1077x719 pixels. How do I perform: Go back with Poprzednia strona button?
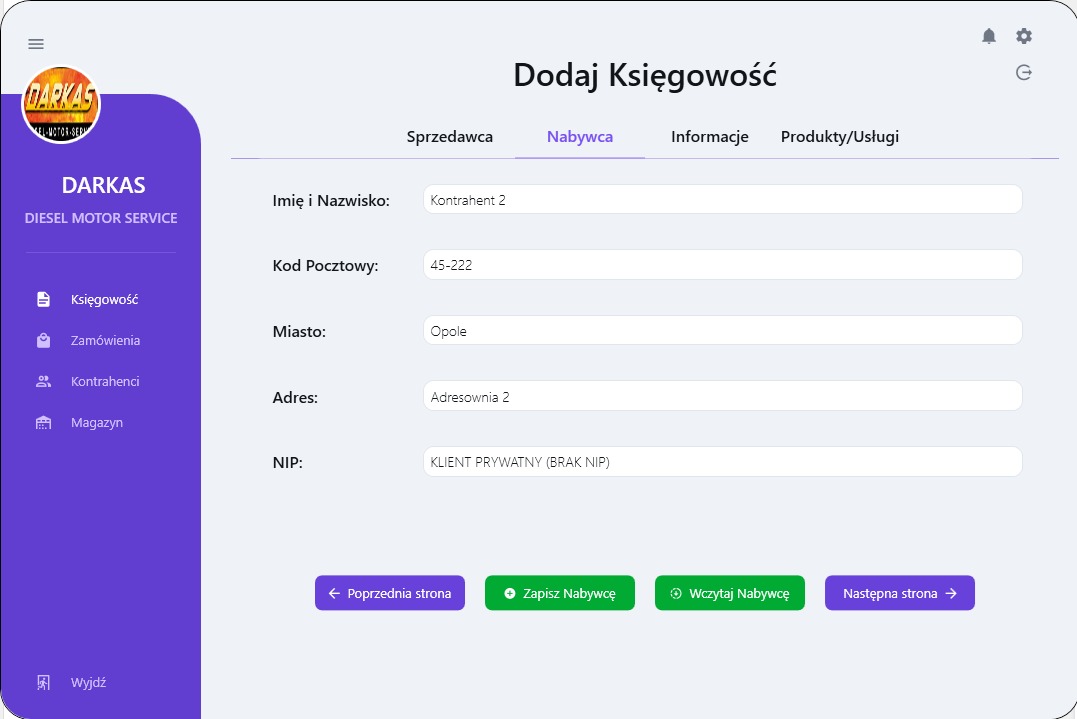[389, 593]
